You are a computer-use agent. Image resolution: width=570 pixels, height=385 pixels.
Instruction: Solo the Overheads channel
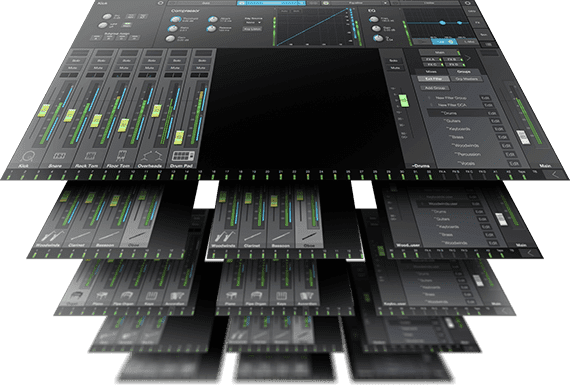(177, 60)
